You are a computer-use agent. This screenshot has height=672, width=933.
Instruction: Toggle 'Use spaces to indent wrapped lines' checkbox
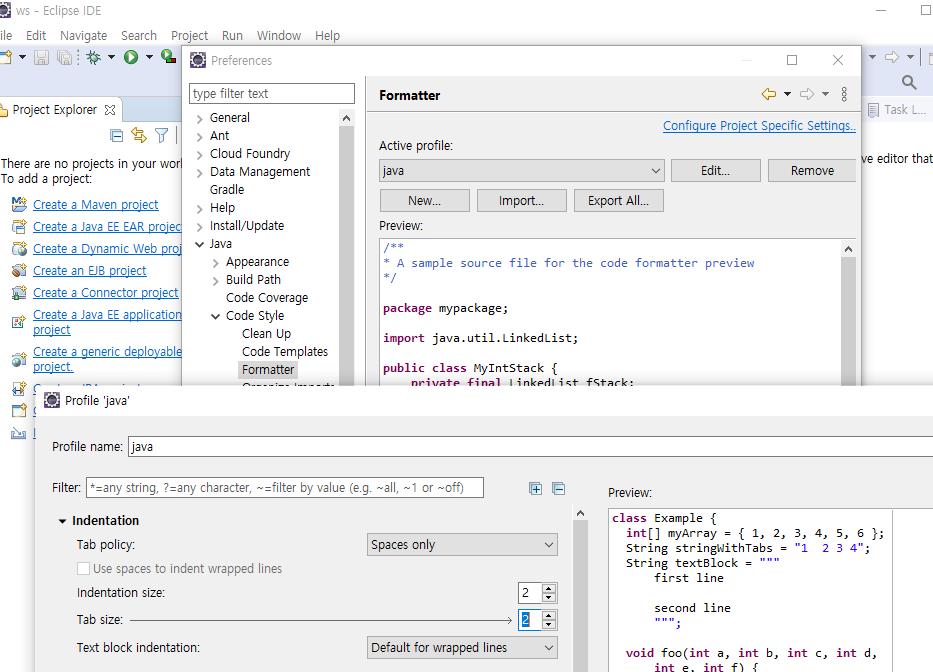(x=83, y=568)
